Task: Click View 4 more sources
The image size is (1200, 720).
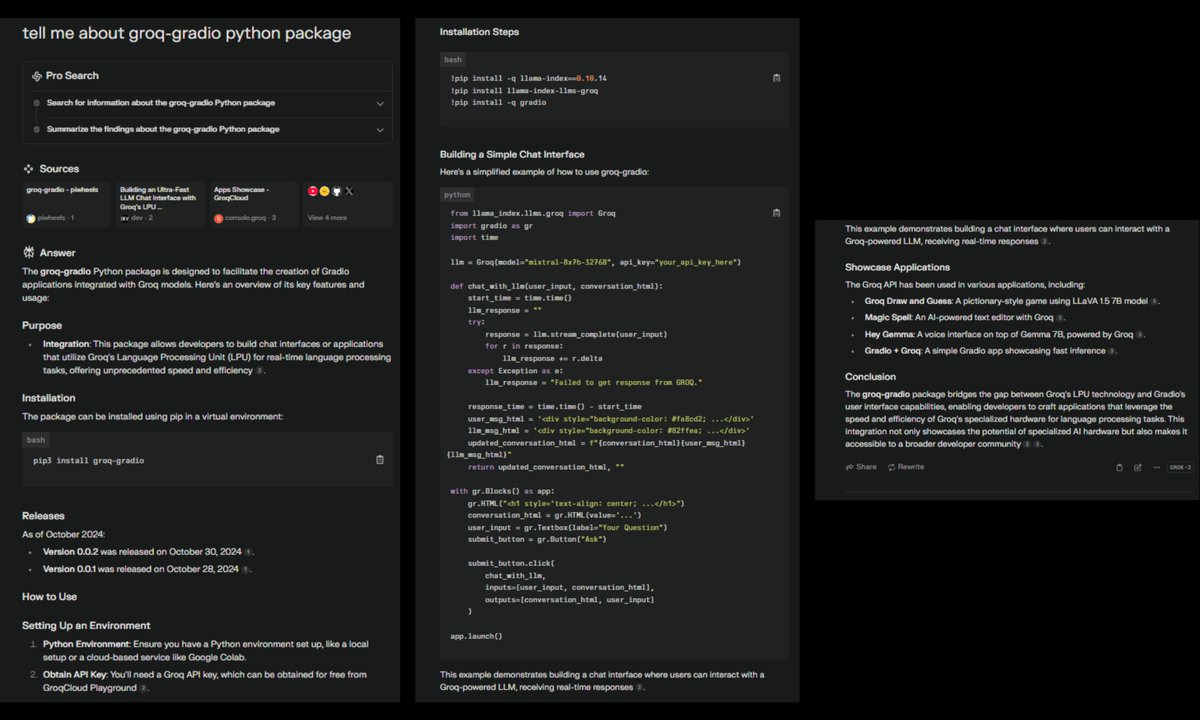Action: (x=327, y=217)
